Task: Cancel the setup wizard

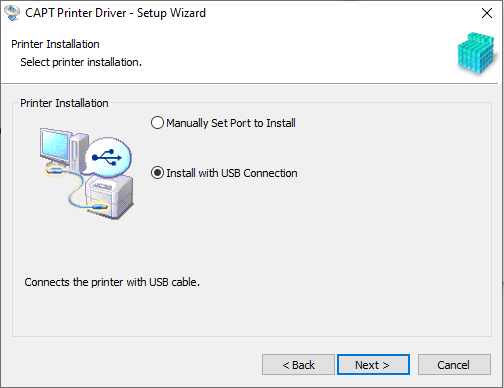Action: pyautogui.click(x=454, y=365)
